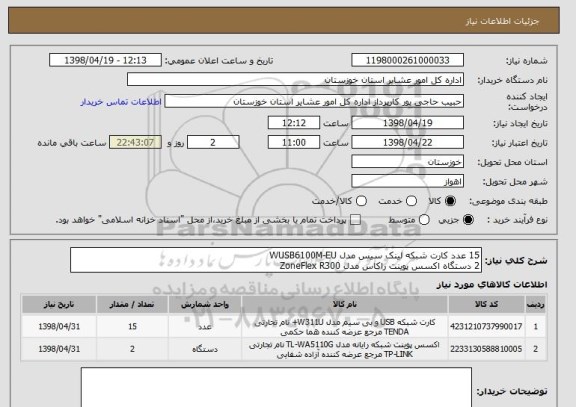
Task: Click row 2 need date 1398/04/31
Action: pos(59,349)
